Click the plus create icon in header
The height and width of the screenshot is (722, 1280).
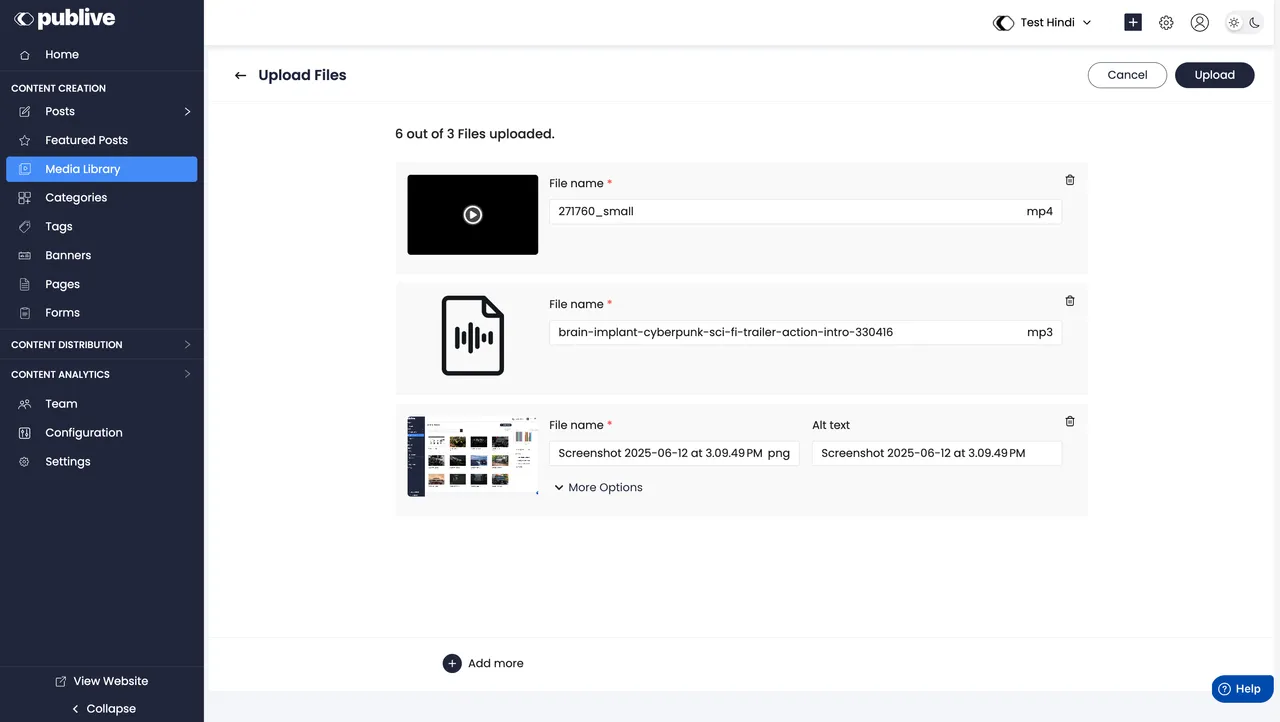point(1133,23)
